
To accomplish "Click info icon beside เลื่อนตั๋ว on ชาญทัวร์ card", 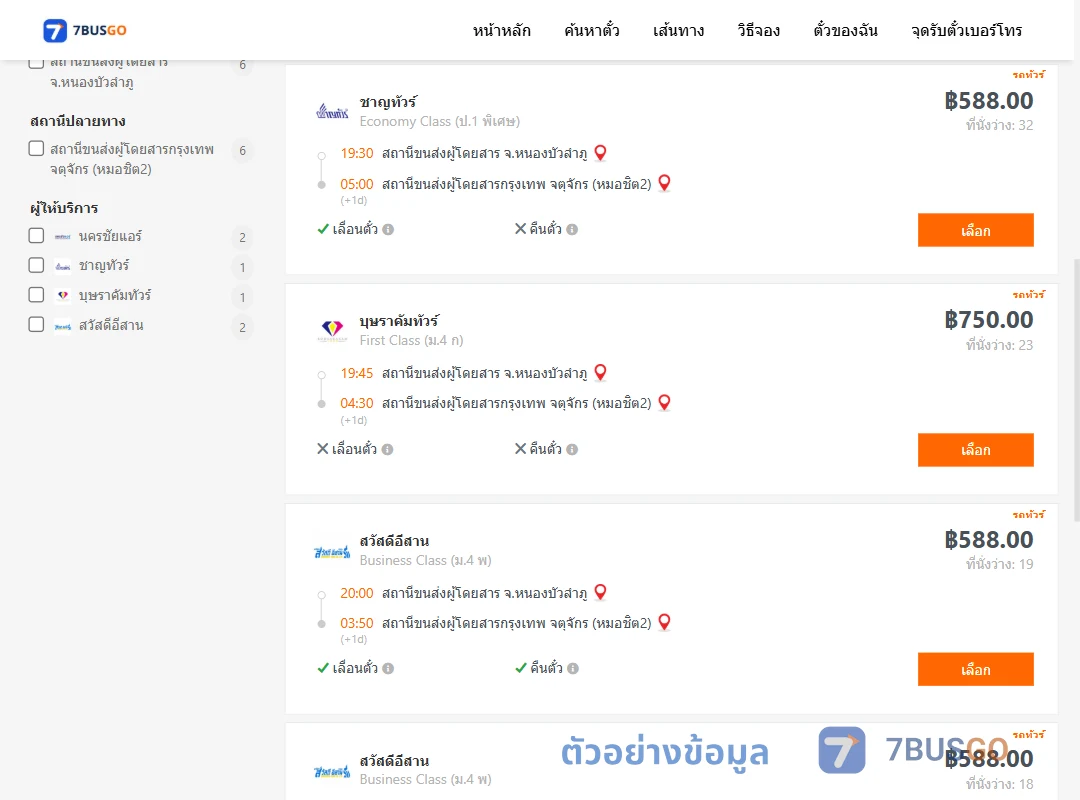I will click(x=388, y=229).
